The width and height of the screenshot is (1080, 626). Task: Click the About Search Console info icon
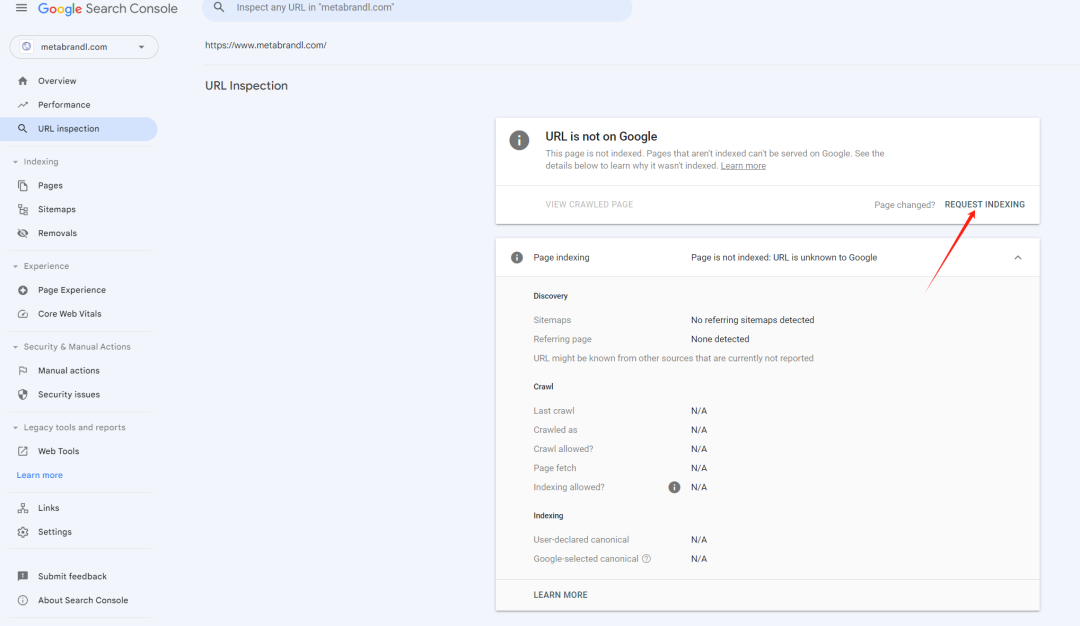[23, 600]
